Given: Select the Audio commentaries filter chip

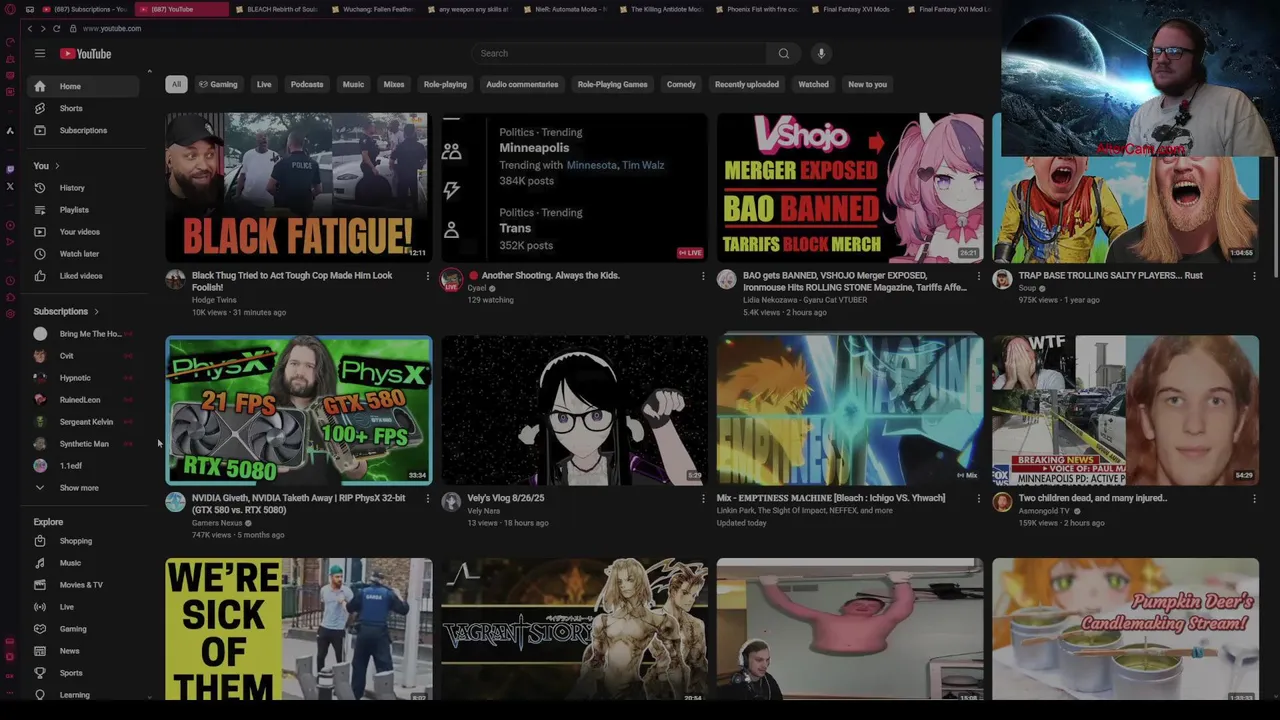Looking at the screenshot, I should (522, 84).
